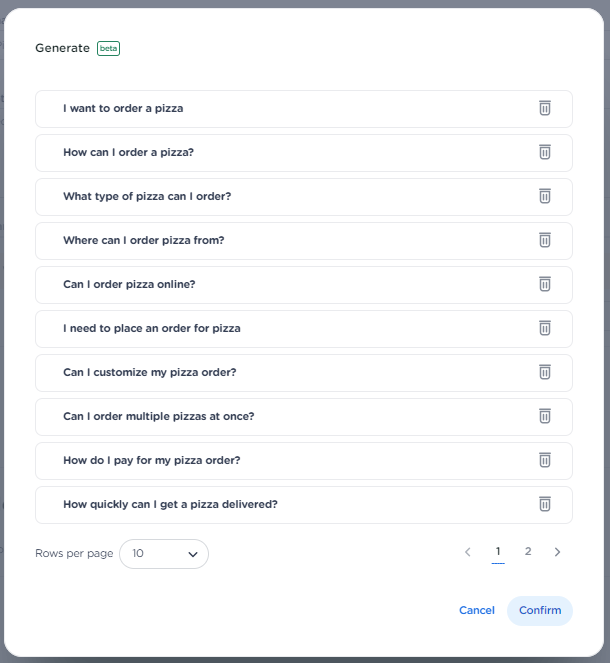Select the 'Can I order pizza online?' text

pyautogui.click(x=129, y=284)
